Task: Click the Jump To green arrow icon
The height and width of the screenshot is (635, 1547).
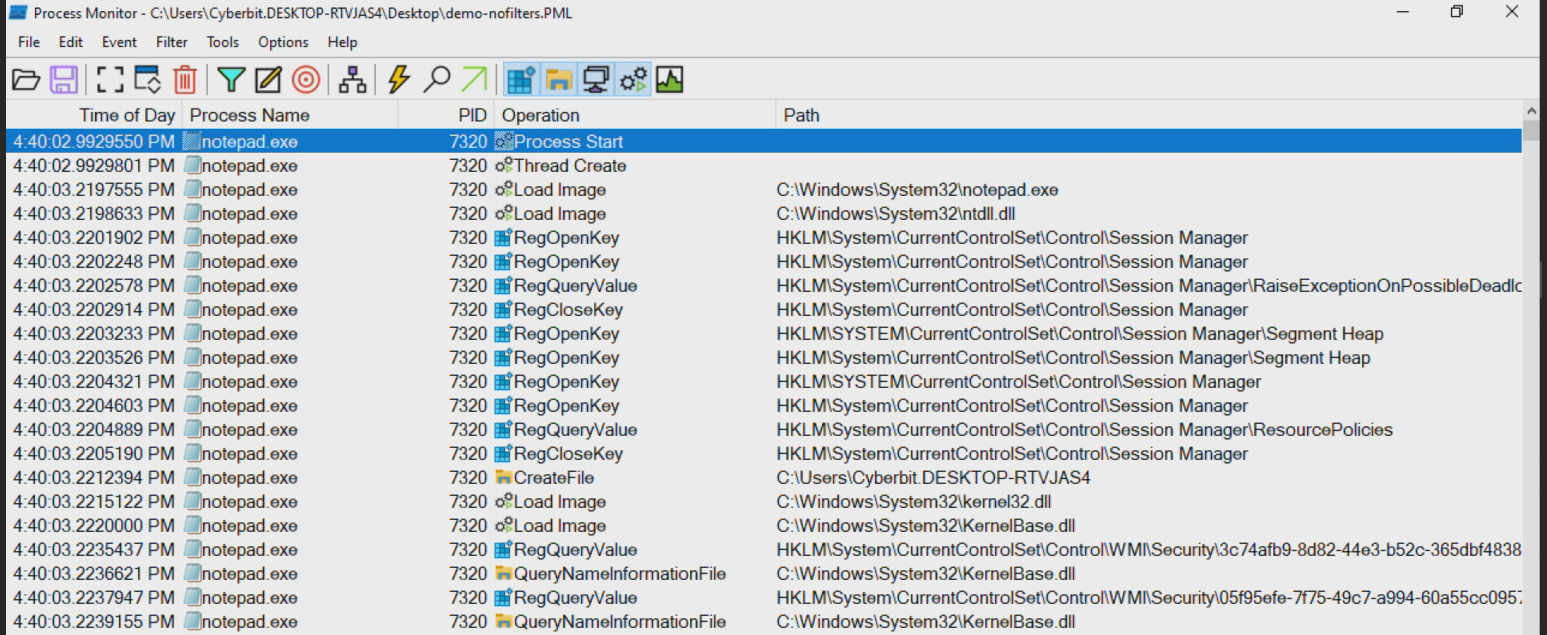Action: 474,80
